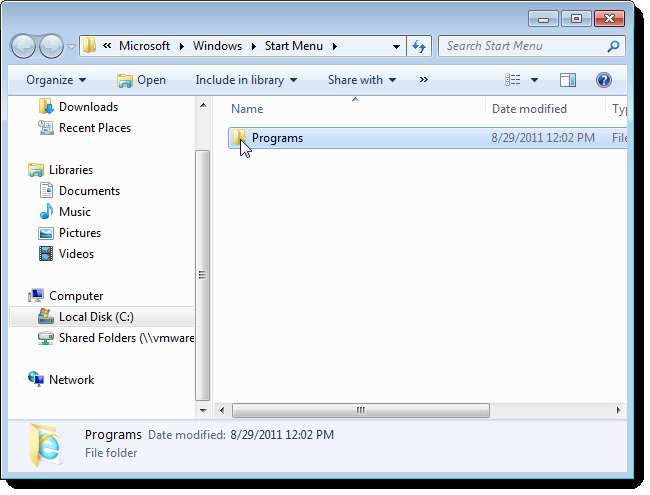Click the Shared Folders drive icon
The width and height of the screenshot is (650, 495).
click(46, 338)
